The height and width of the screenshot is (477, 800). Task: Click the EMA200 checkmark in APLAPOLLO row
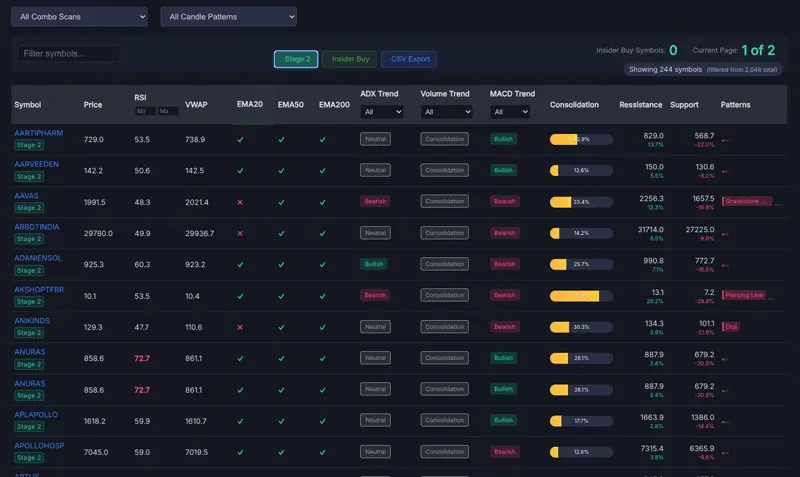pos(322,421)
